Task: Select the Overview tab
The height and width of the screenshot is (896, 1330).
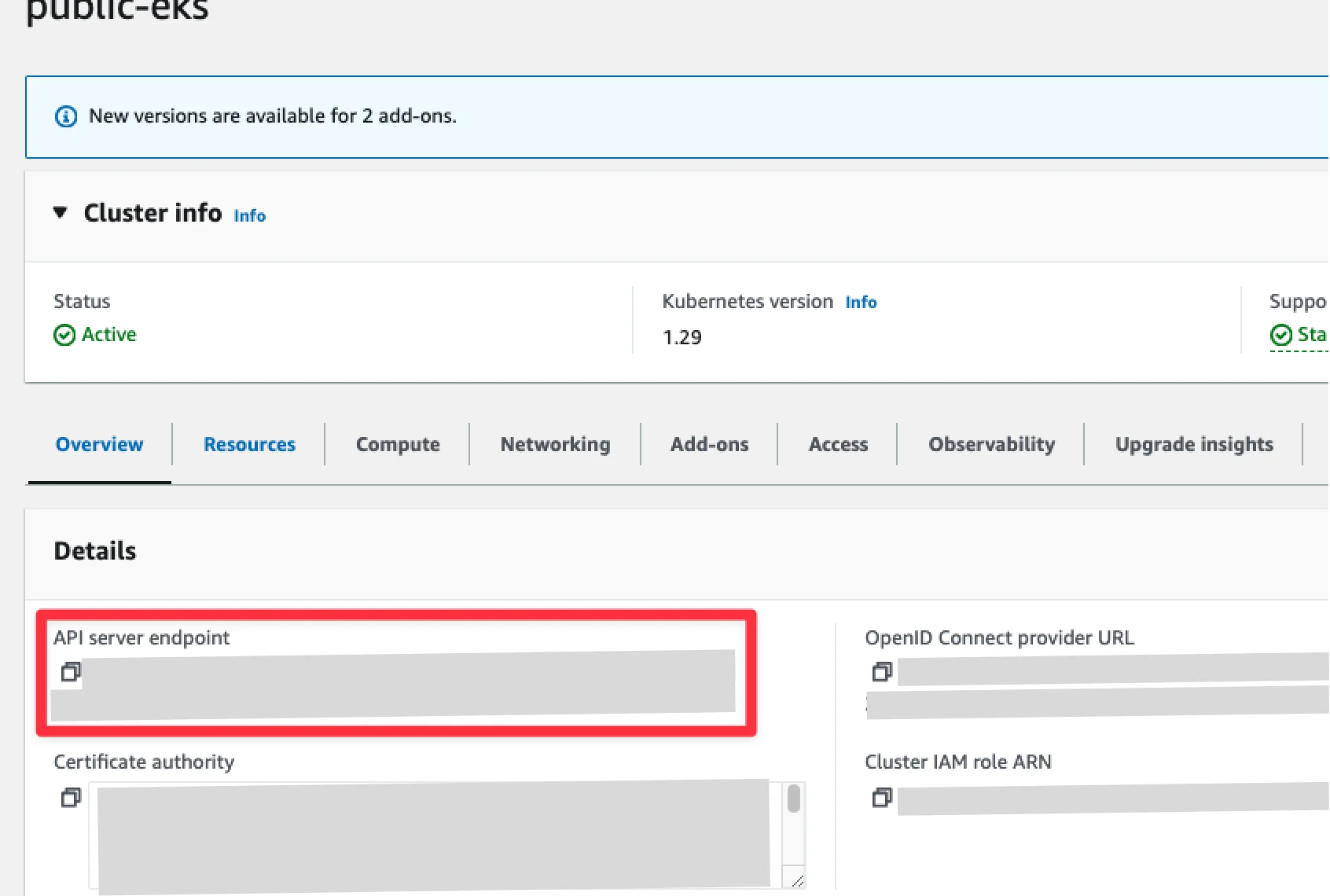Action: [x=100, y=445]
